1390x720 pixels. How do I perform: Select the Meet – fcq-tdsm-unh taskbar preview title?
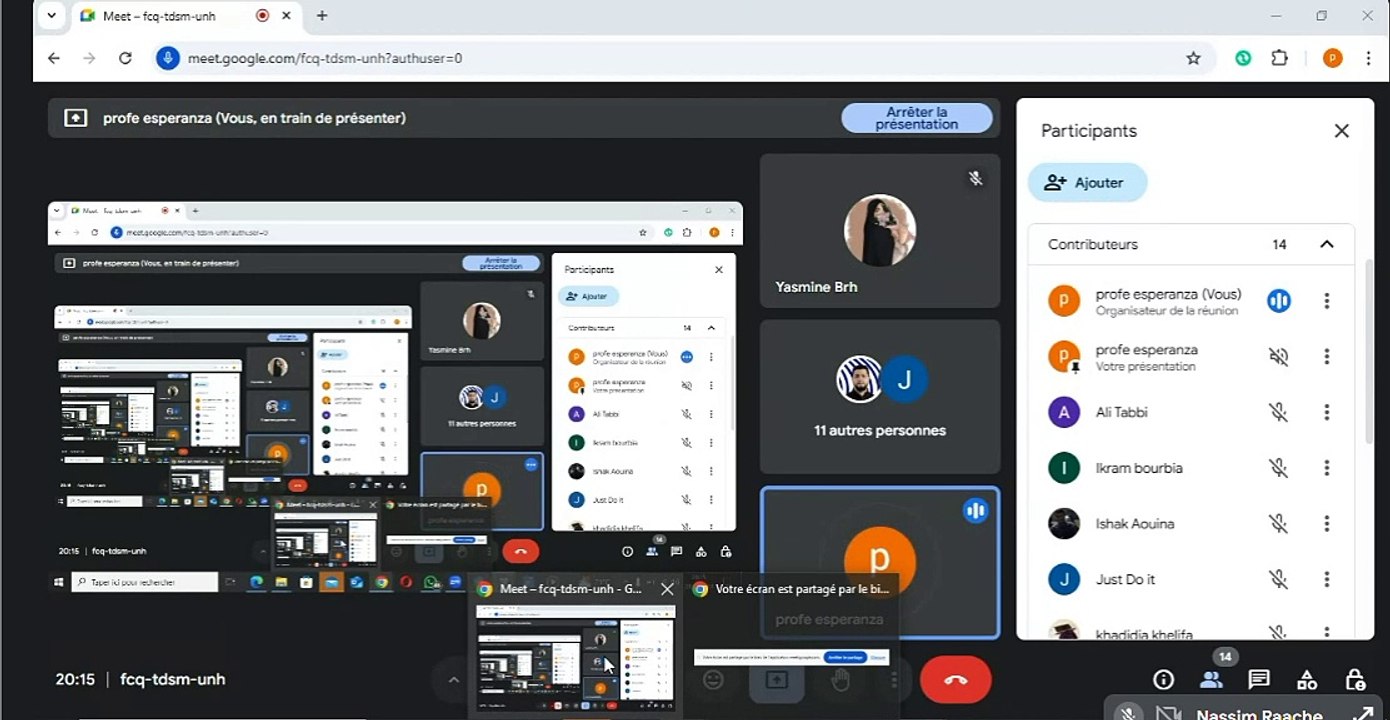[x=571, y=589]
